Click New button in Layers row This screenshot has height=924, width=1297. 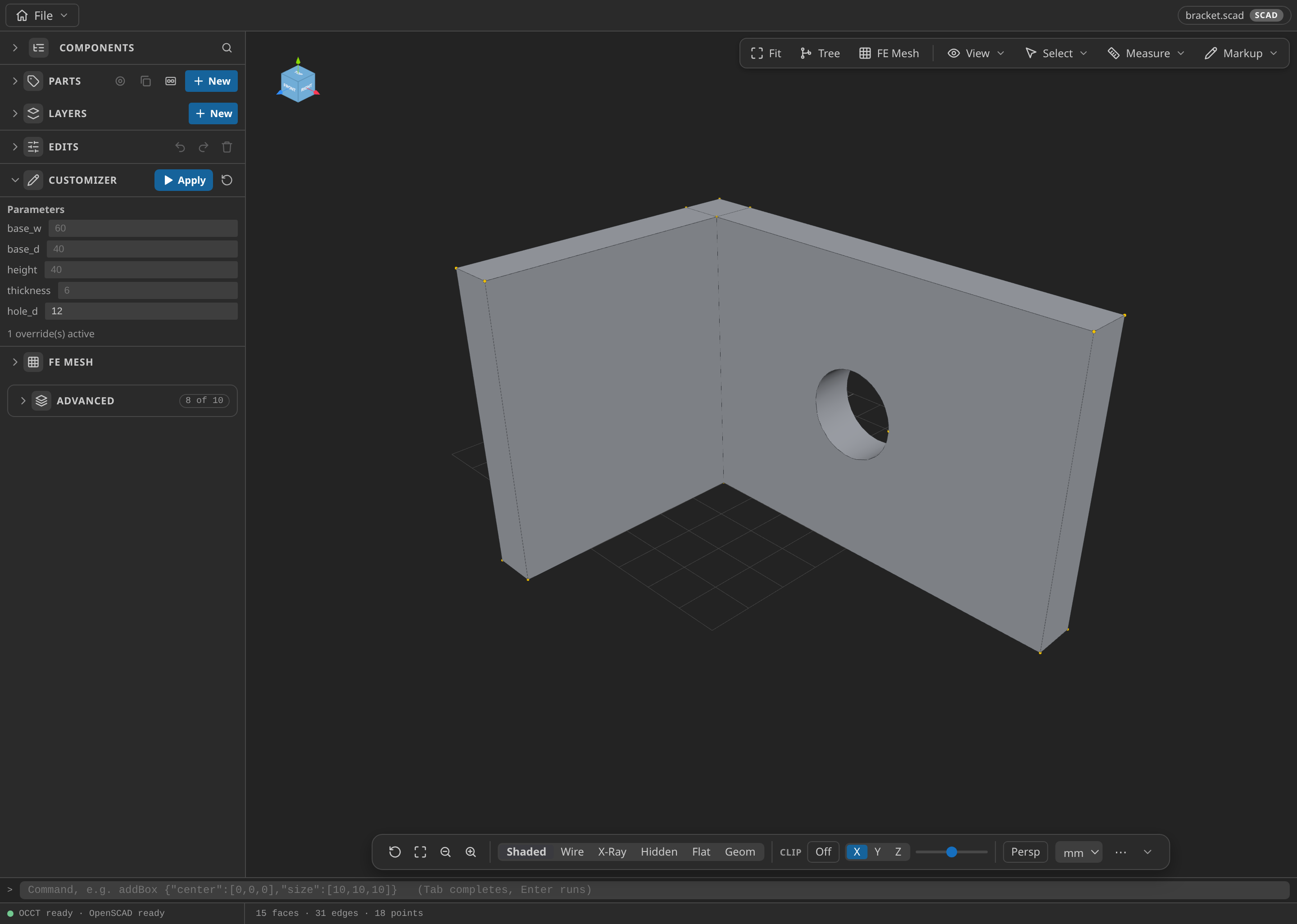click(213, 113)
